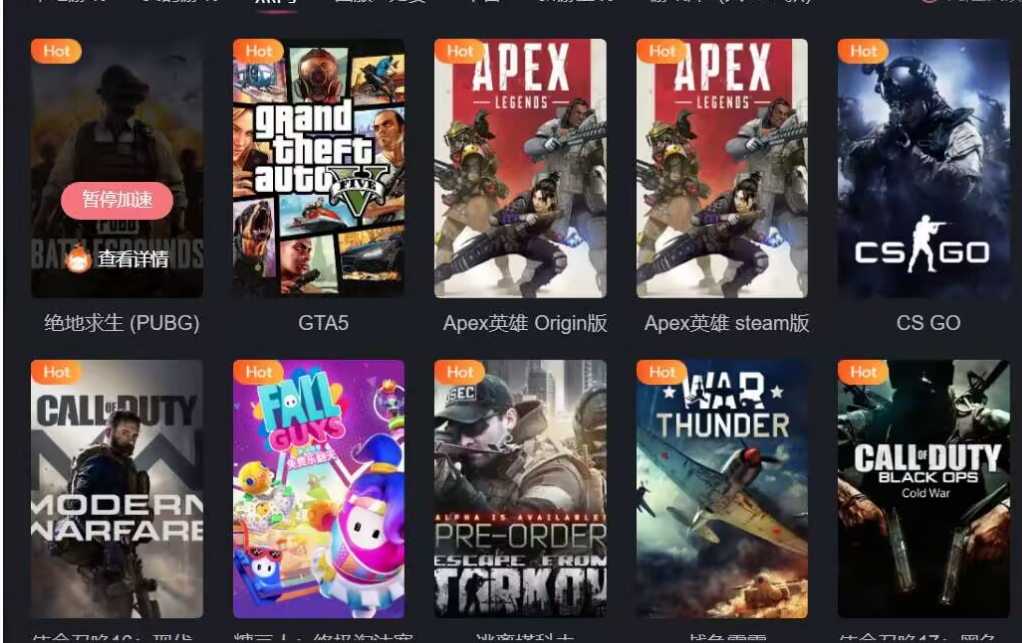Open the Fall Guys game cover

(x=319, y=489)
